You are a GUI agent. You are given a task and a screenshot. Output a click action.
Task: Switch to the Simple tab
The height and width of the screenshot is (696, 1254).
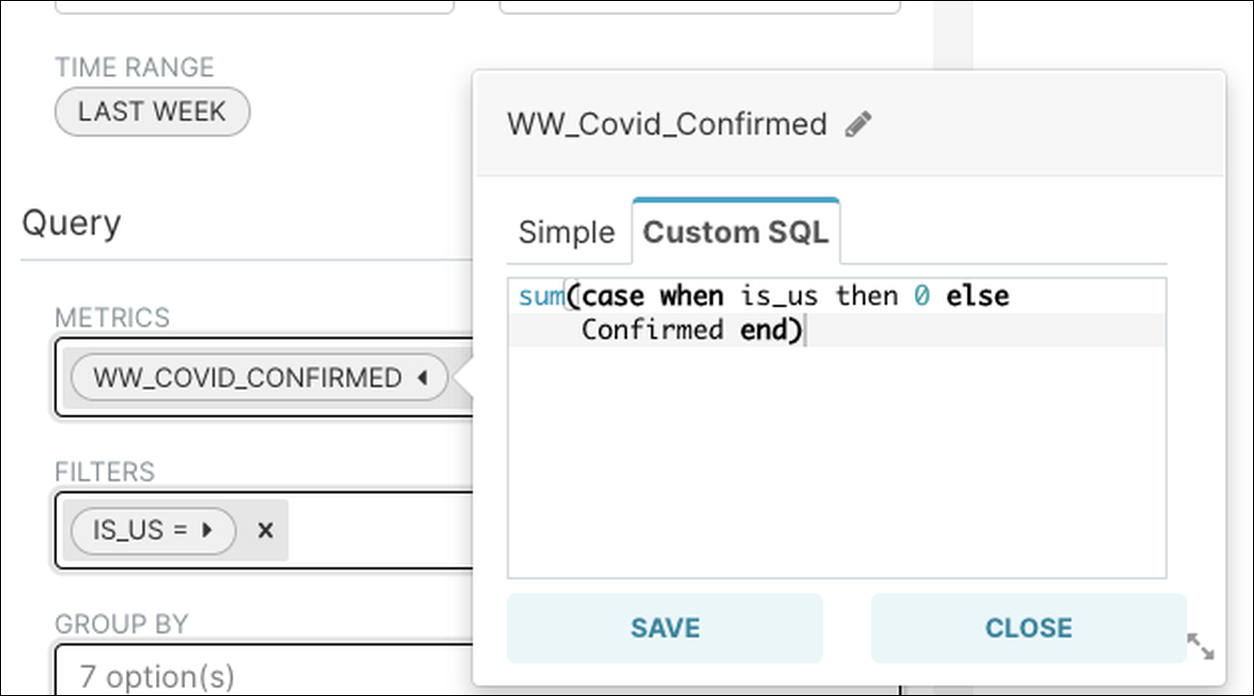(x=566, y=232)
